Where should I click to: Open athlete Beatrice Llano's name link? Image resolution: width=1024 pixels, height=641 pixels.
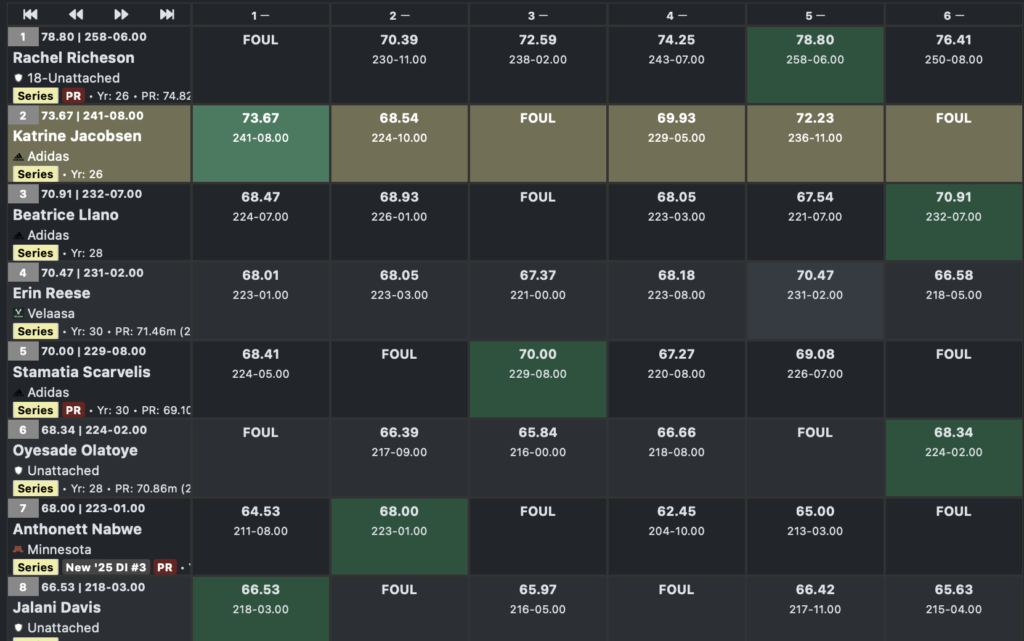pyautogui.click(x=65, y=215)
